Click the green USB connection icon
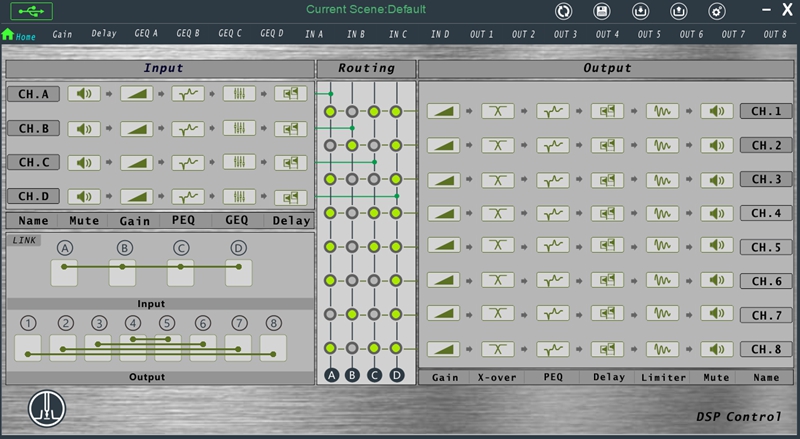 35,10
